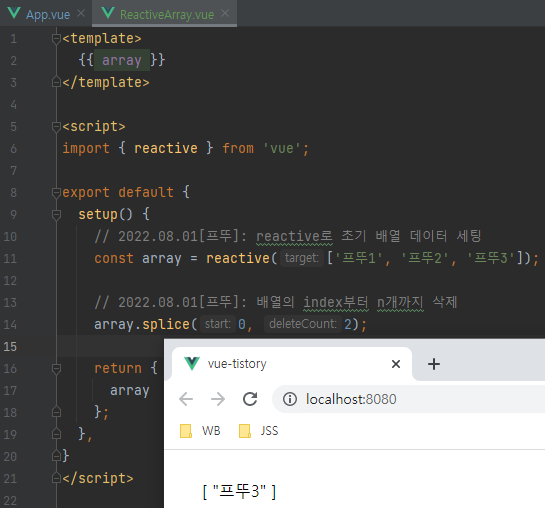The height and width of the screenshot is (508, 545).
Task: Fold the export default block
Action: pyautogui.click(x=56, y=192)
